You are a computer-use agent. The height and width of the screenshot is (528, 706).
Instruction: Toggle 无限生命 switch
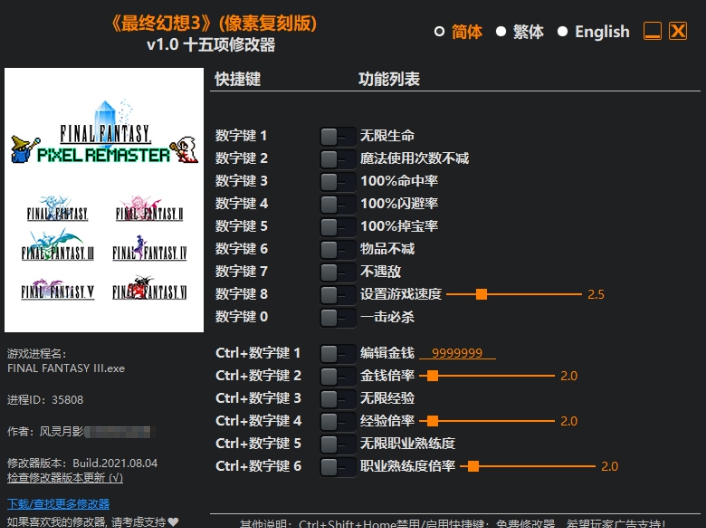[x=338, y=136]
